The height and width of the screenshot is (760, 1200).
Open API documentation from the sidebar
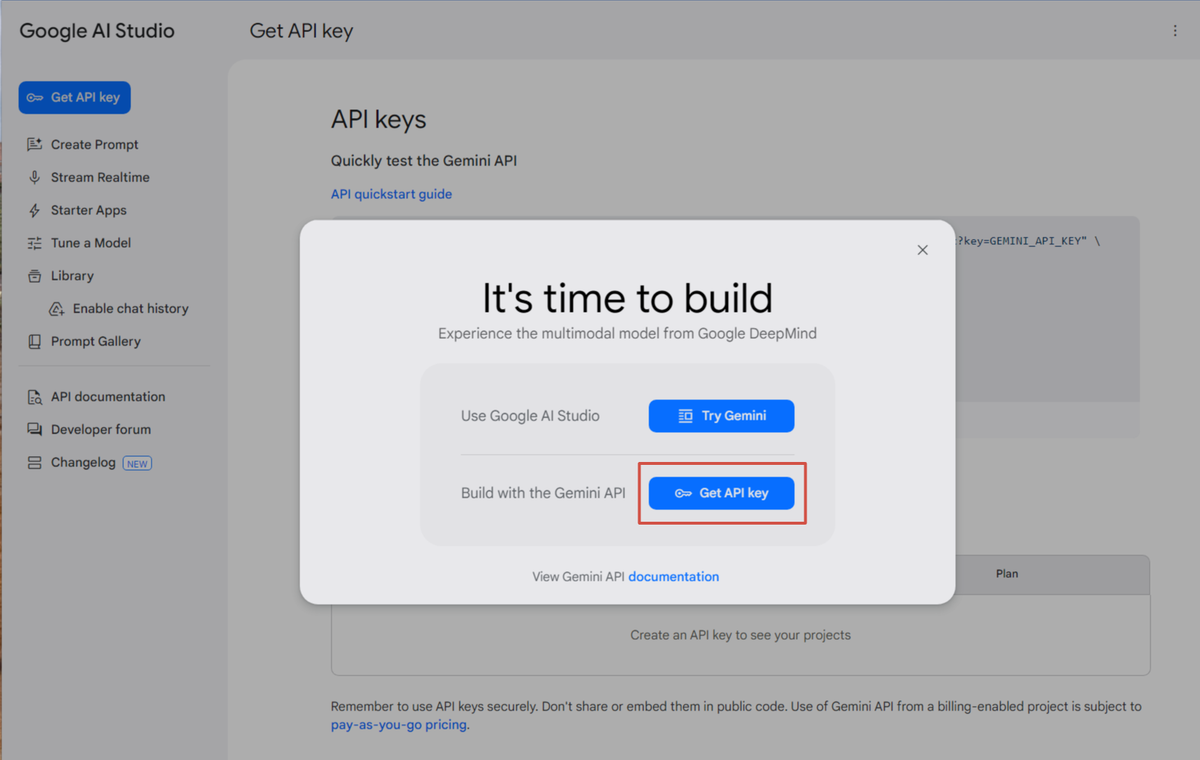point(108,397)
